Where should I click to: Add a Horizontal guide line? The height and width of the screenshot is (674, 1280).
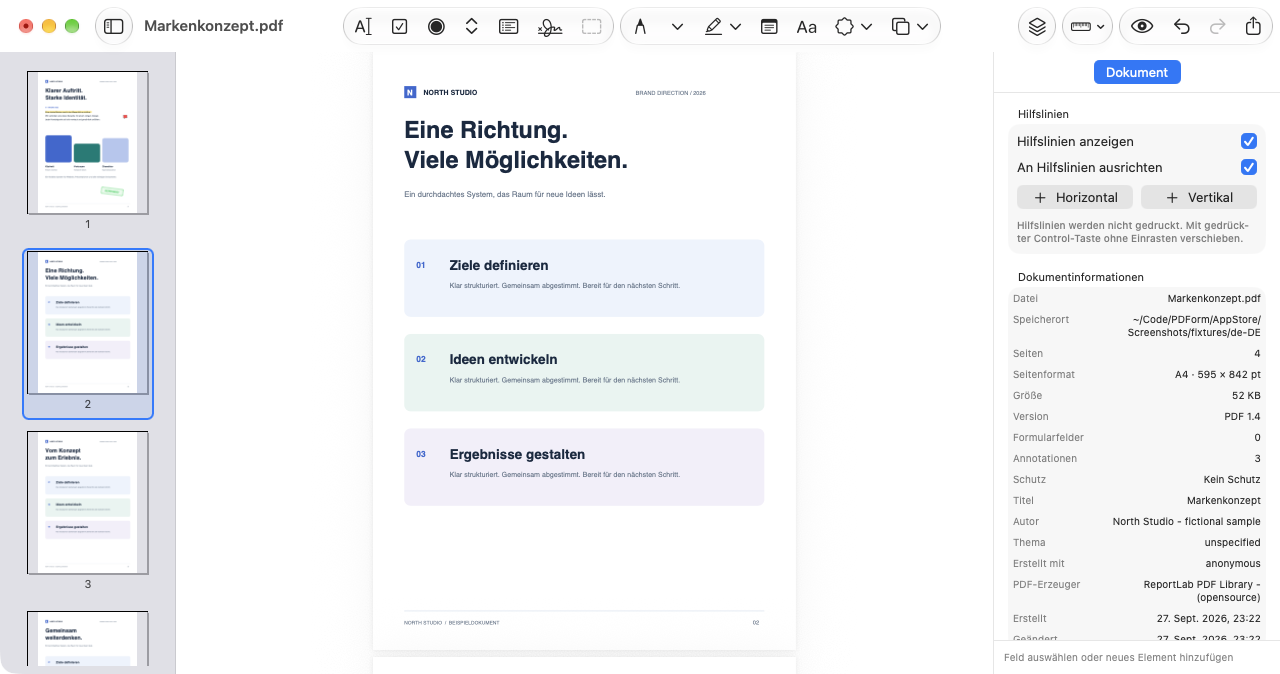tap(1075, 197)
